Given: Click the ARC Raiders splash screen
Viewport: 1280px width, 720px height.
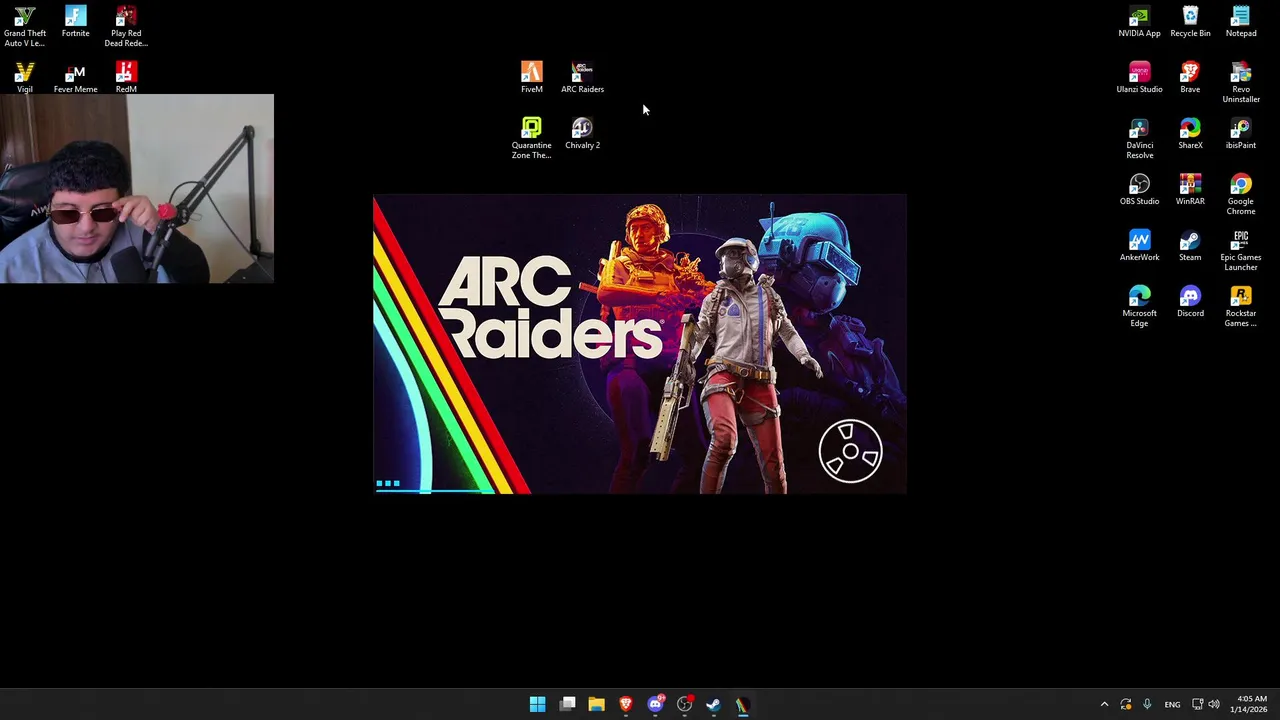Looking at the screenshot, I should 640,345.
